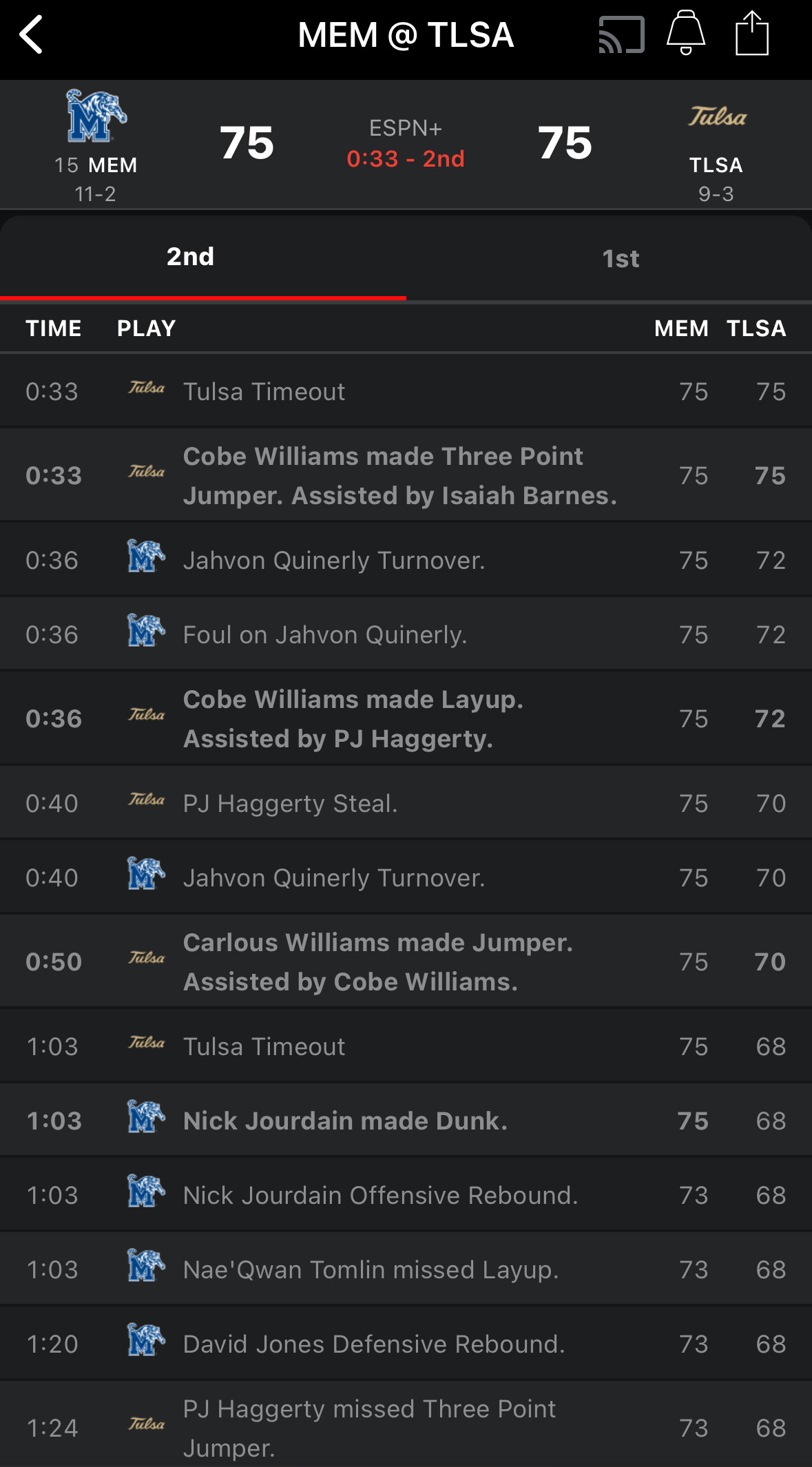Open the screen cast icon
Screen dimensions: 812x1467
point(621,34)
